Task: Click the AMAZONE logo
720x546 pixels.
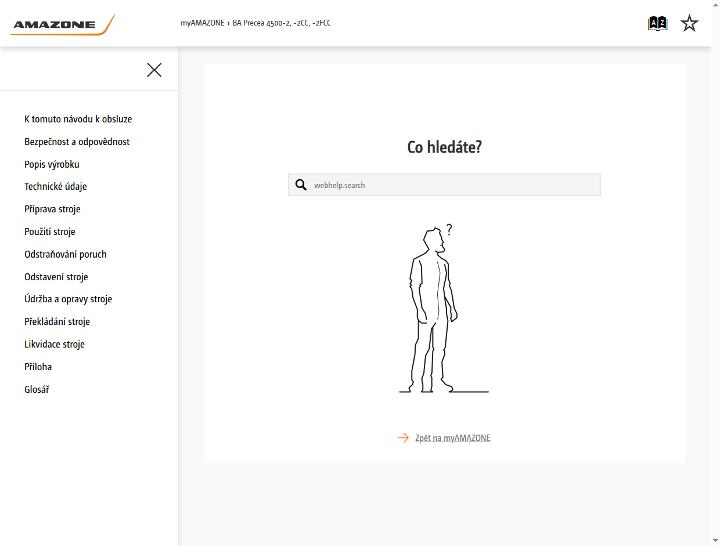Action: [x=63, y=25]
